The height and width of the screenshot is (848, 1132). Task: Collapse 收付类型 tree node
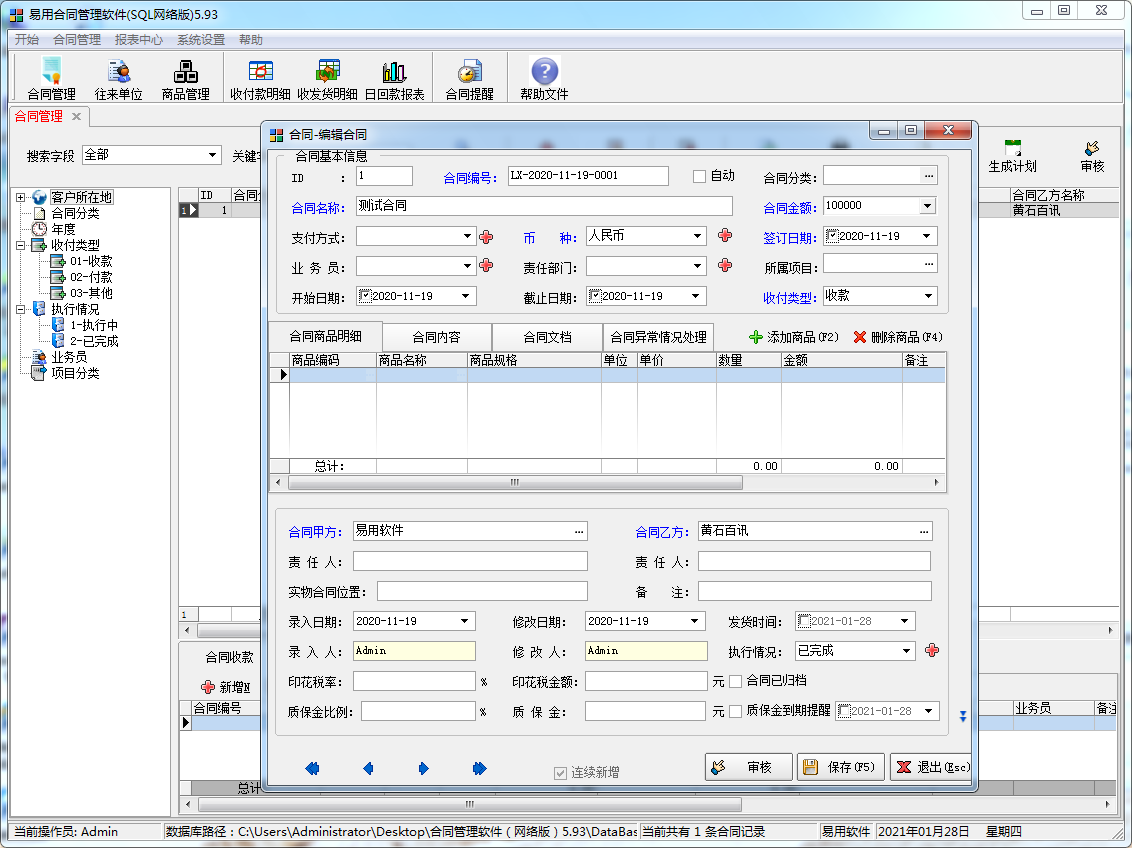coord(21,245)
